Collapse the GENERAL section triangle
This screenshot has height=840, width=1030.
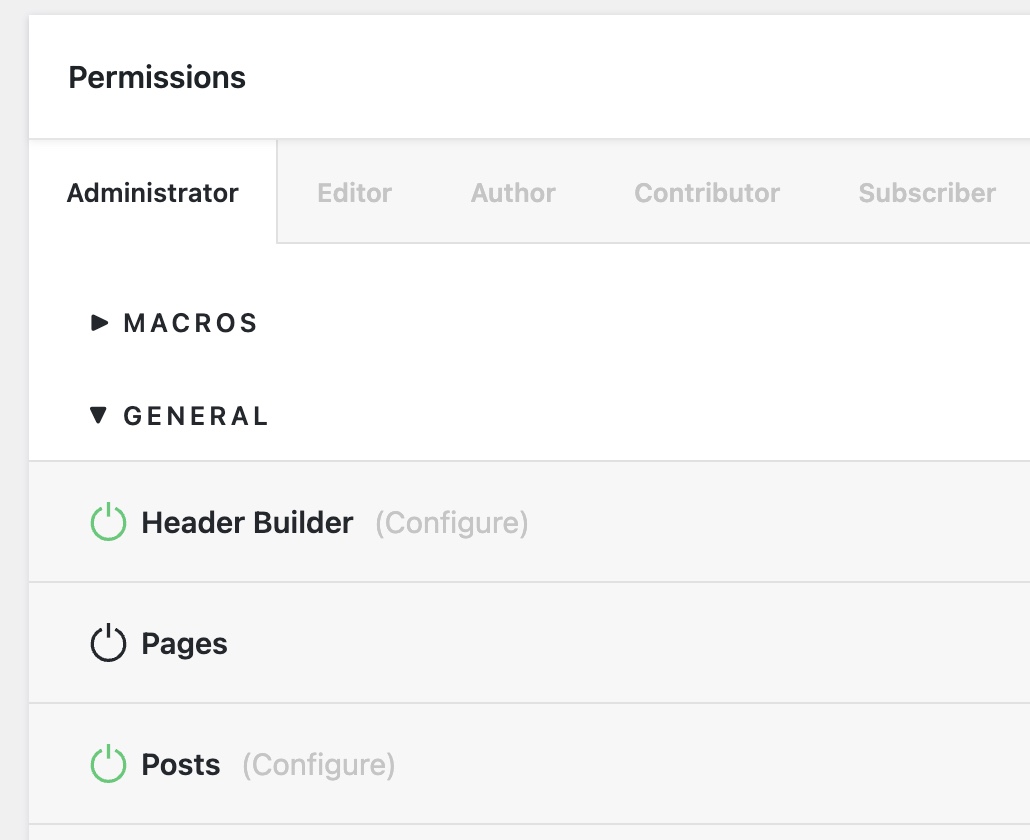pyautogui.click(x=98, y=416)
